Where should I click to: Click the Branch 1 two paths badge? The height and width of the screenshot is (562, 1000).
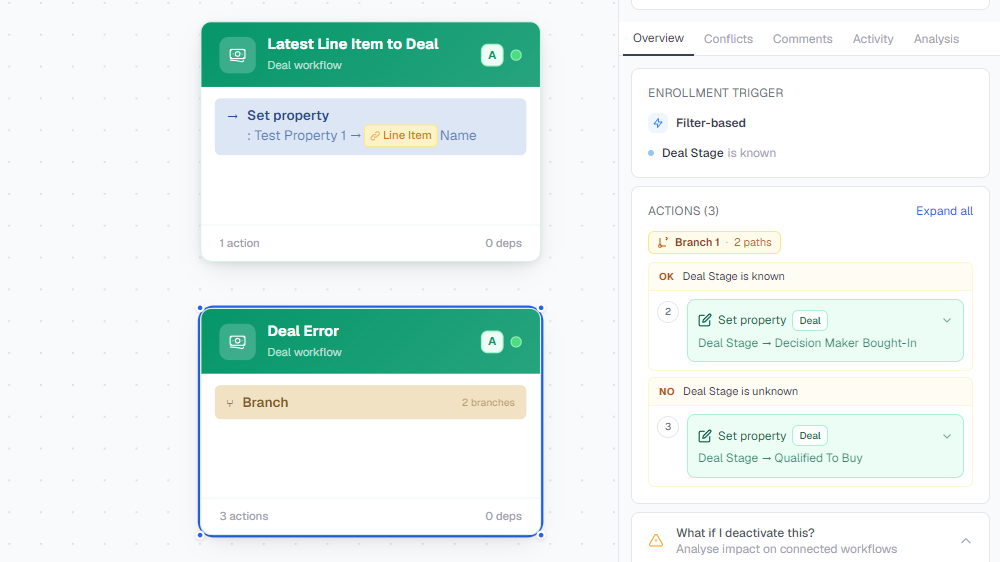[714, 242]
